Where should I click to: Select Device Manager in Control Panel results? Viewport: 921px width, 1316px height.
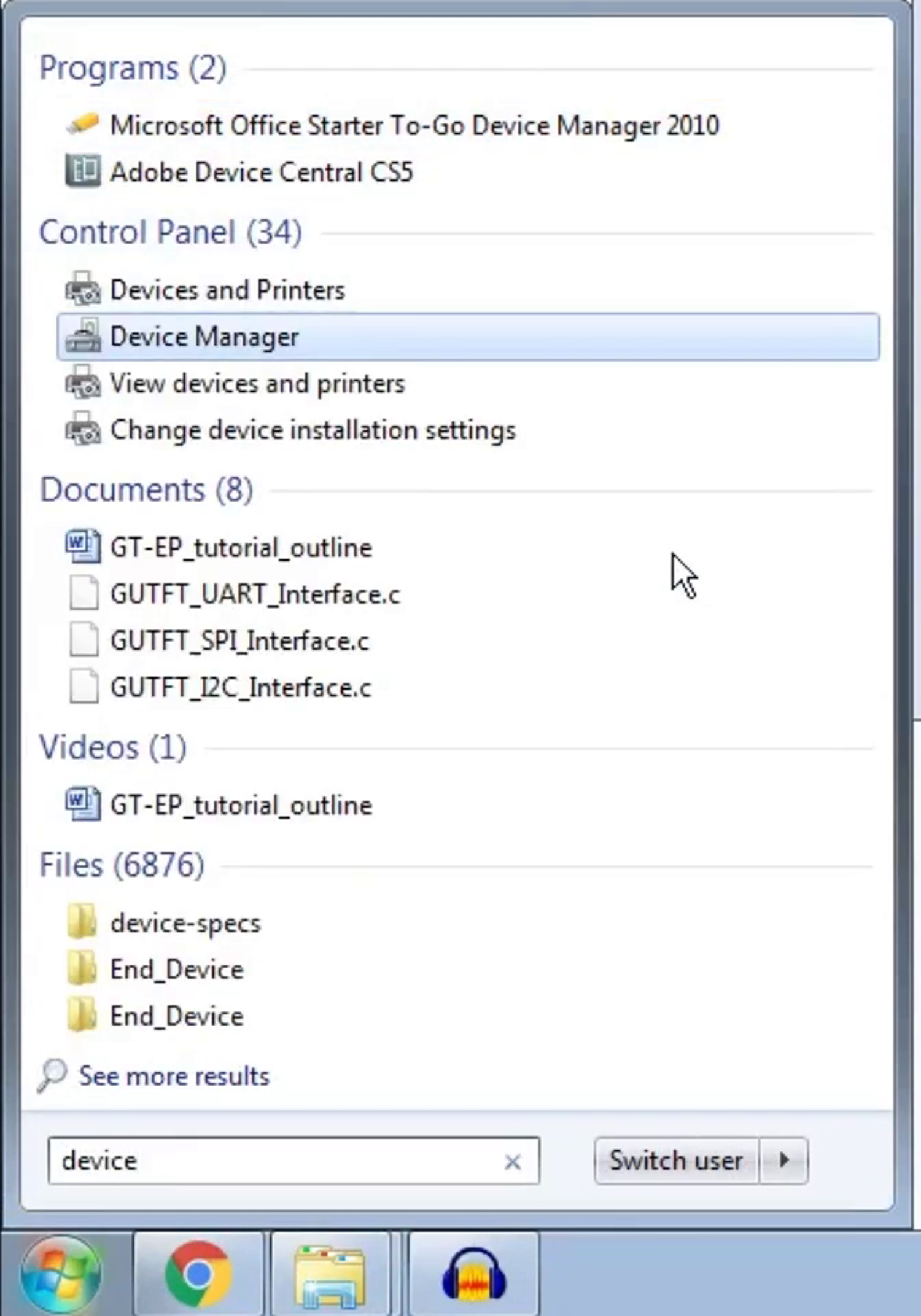tap(204, 337)
